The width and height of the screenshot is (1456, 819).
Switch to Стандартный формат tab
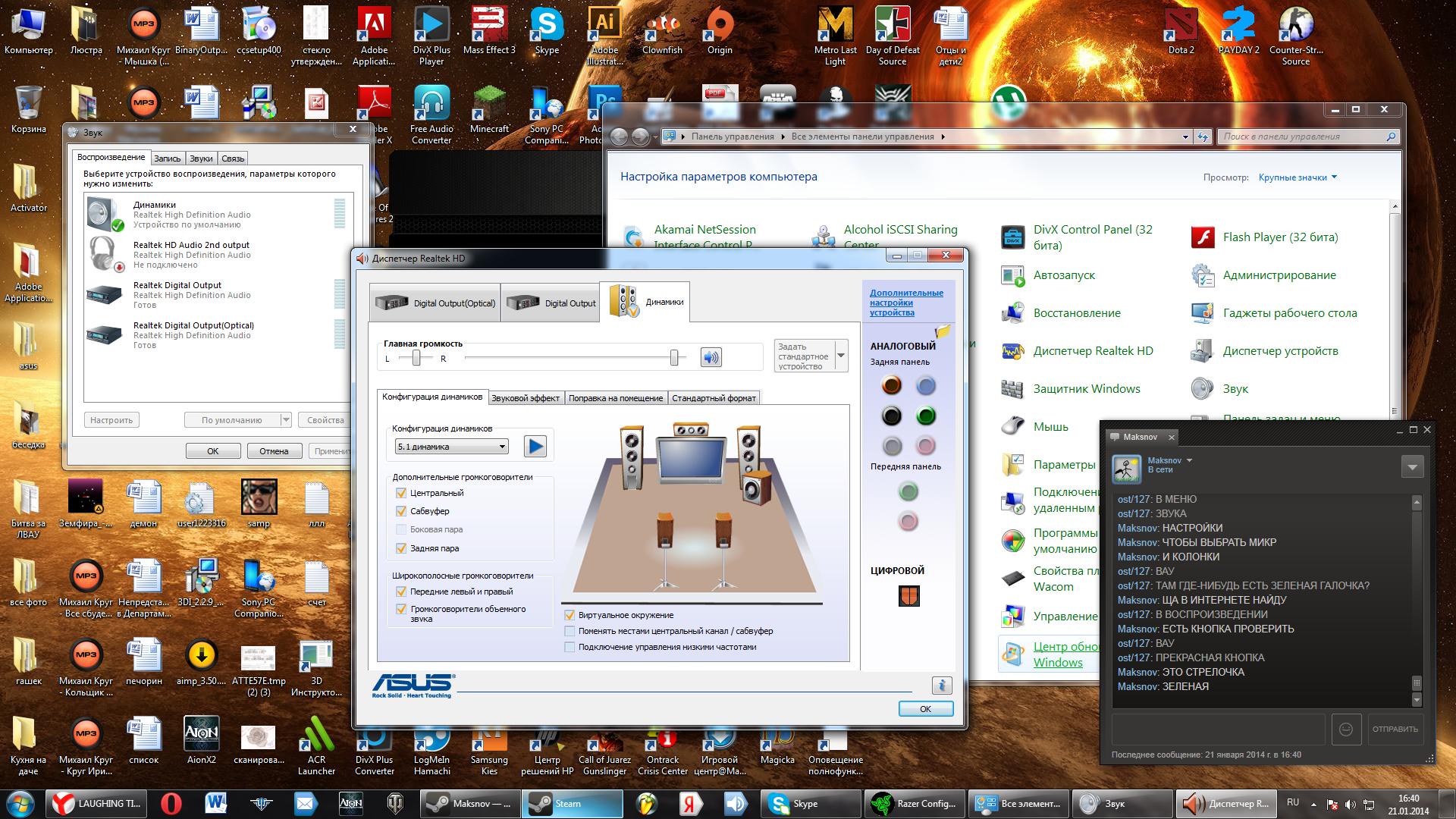pos(714,398)
